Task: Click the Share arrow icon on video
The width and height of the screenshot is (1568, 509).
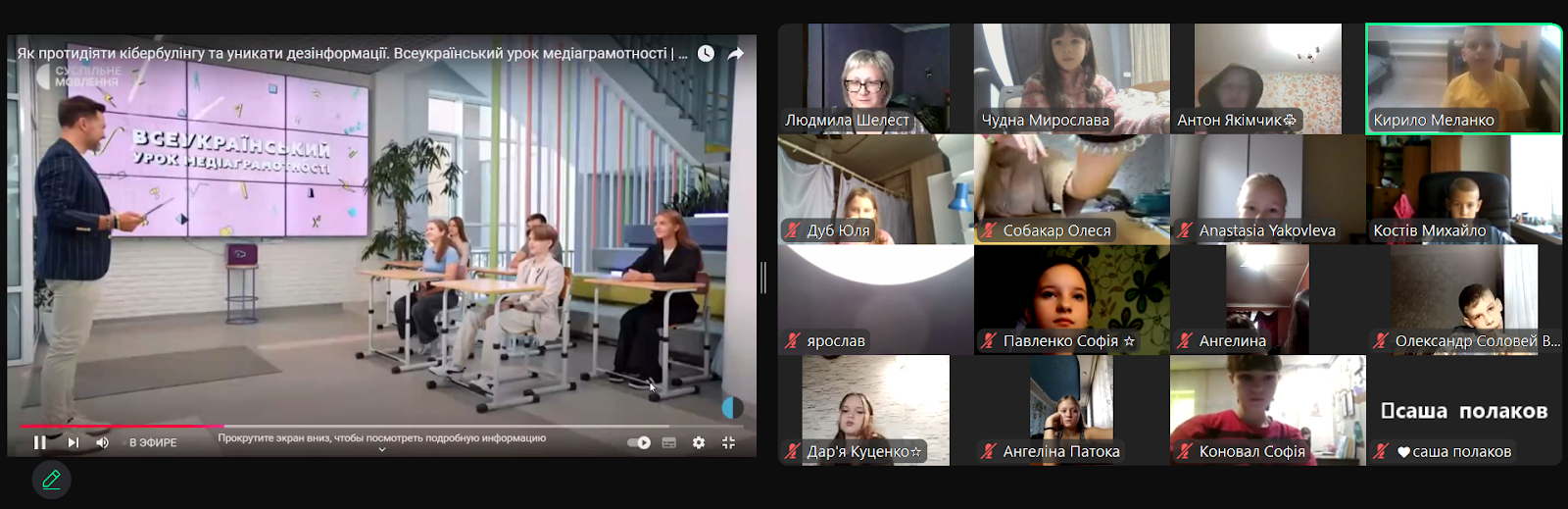Action: [736, 53]
